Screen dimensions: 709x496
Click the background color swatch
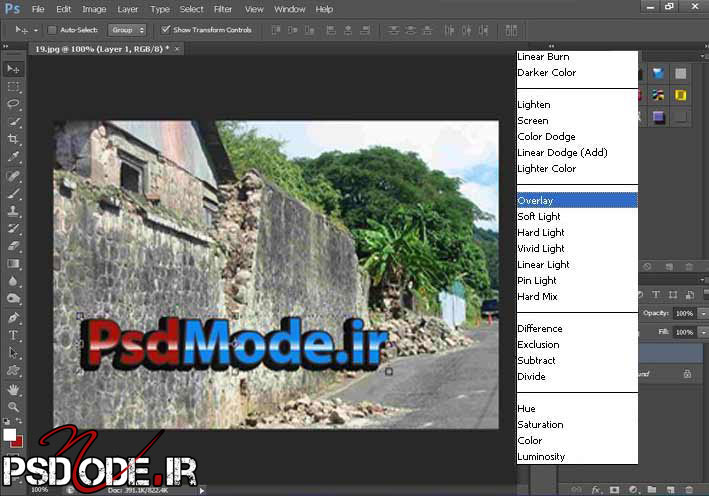(x=18, y=442)
